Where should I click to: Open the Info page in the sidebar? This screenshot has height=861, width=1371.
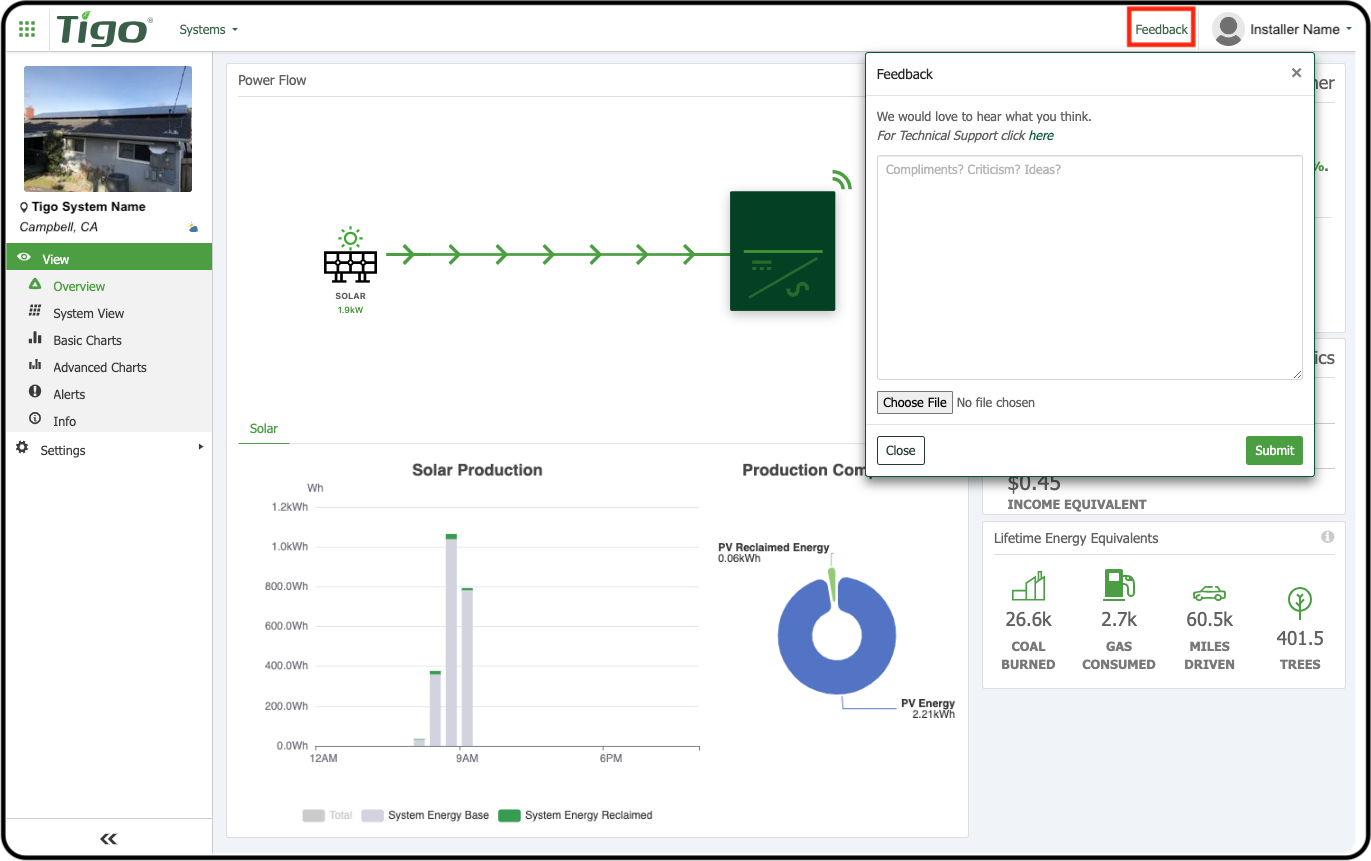(65, 421)
